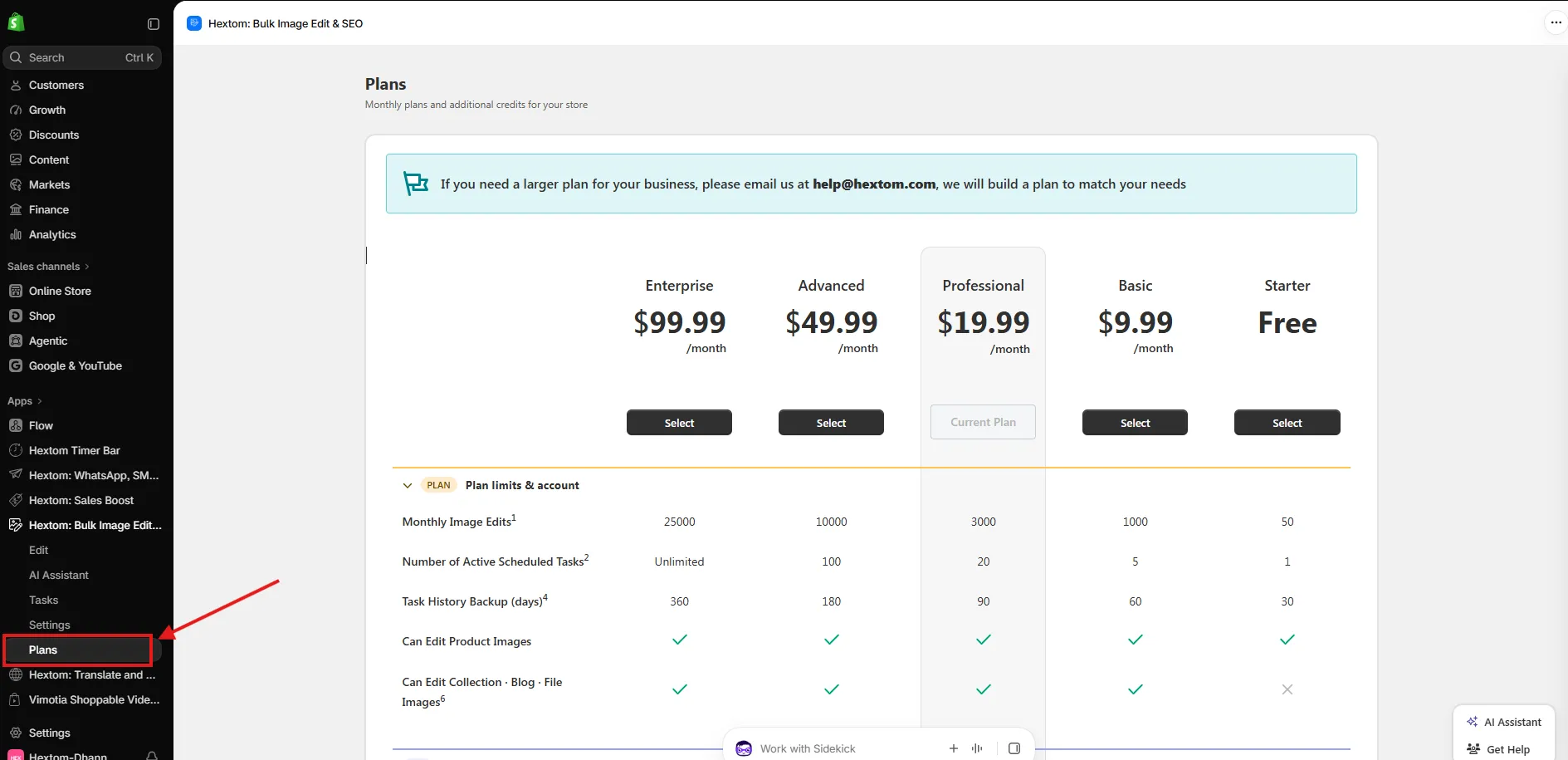Viewport: 1568px width, 760px height.
Task: Click the Shopify logo icon
Action: (16, 23)
